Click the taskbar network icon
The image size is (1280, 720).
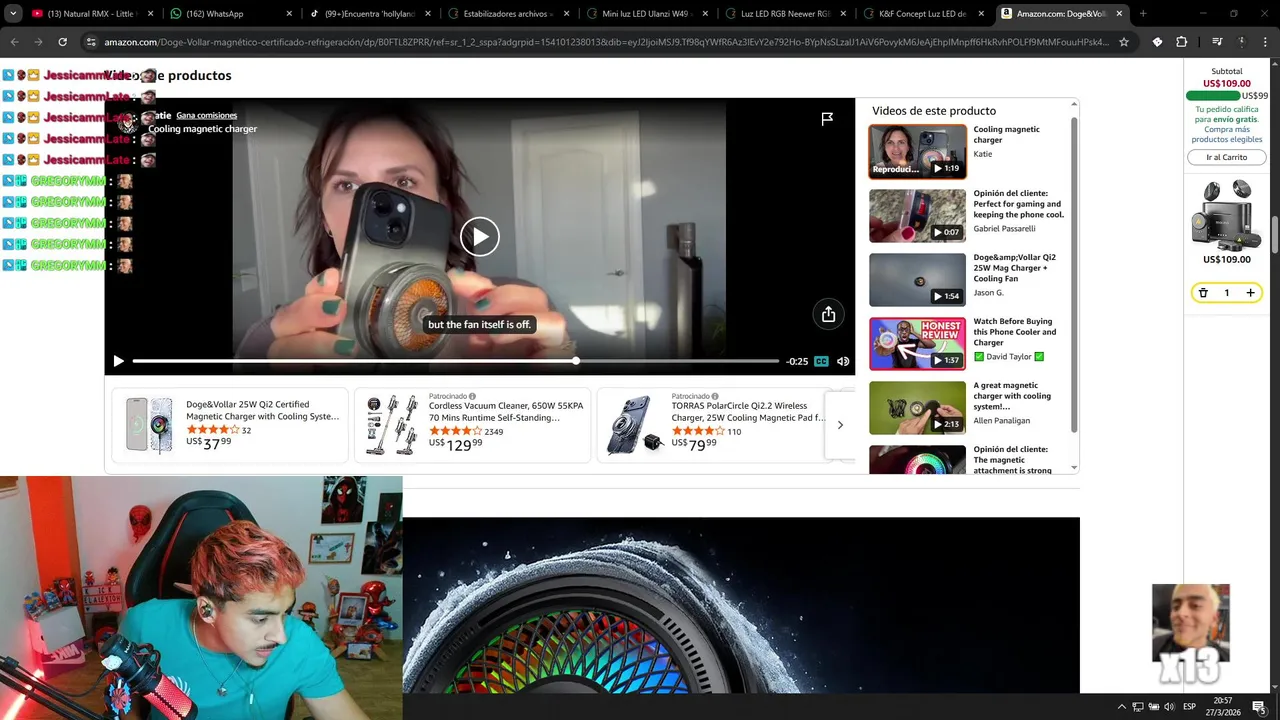coord(1138,707)
